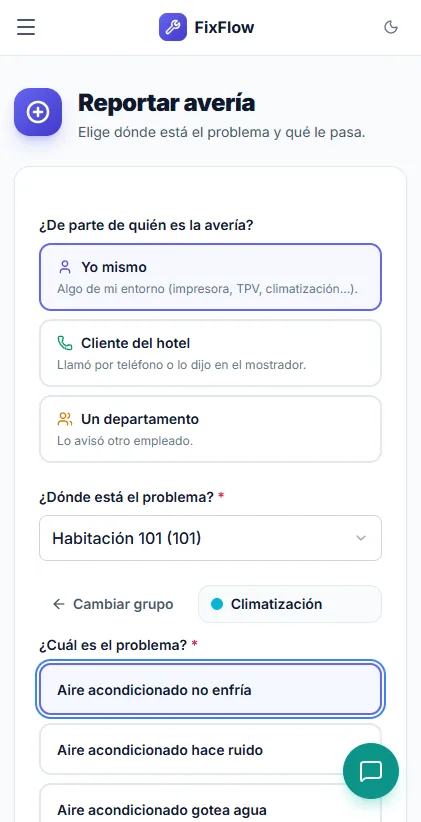Image resolution: width=421 pixels, height=822 pixels.
Task: Click the Climatización group chip
Action: click(x=289, y=604)
